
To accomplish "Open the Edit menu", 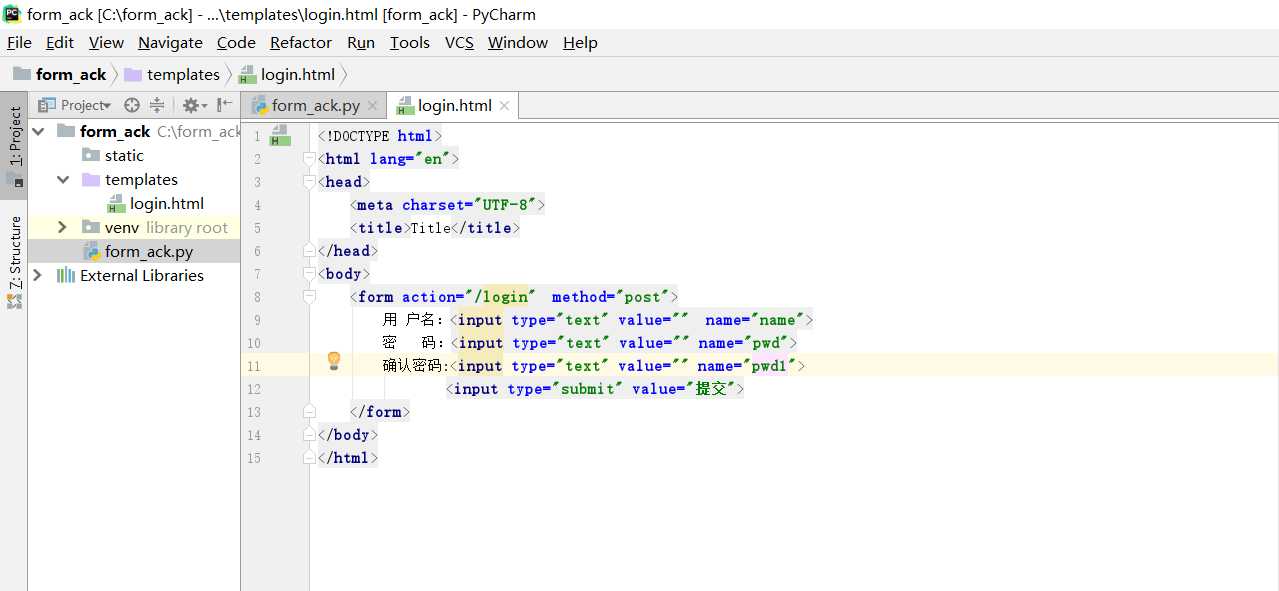I will [60, 42].
